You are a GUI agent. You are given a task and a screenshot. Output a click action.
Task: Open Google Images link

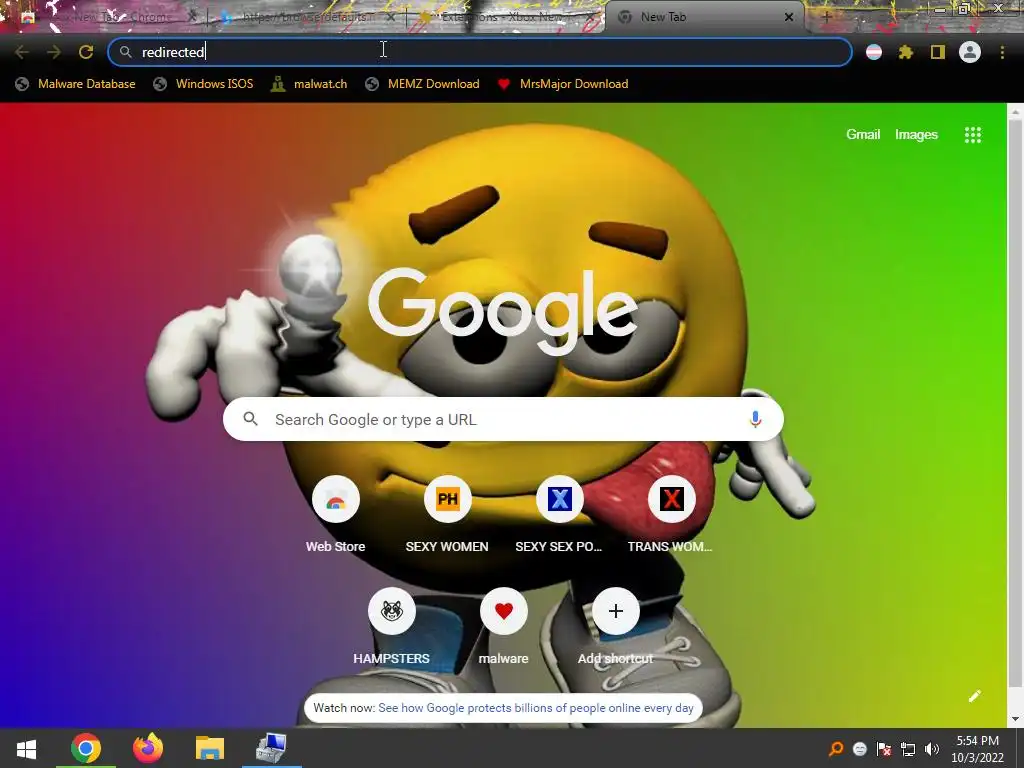[x=916, y=135]
